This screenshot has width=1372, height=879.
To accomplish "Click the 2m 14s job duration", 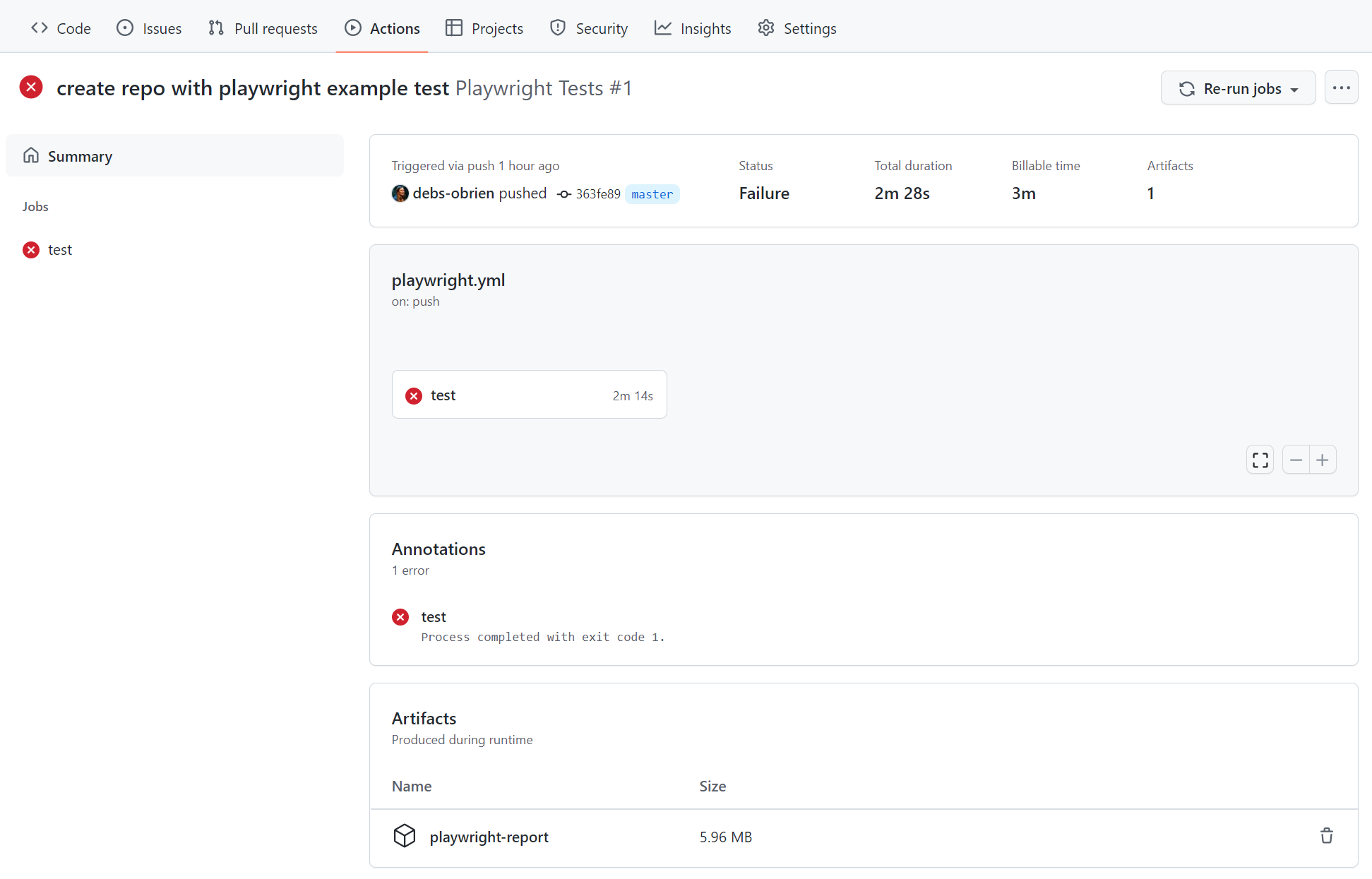I will point(633,396).
